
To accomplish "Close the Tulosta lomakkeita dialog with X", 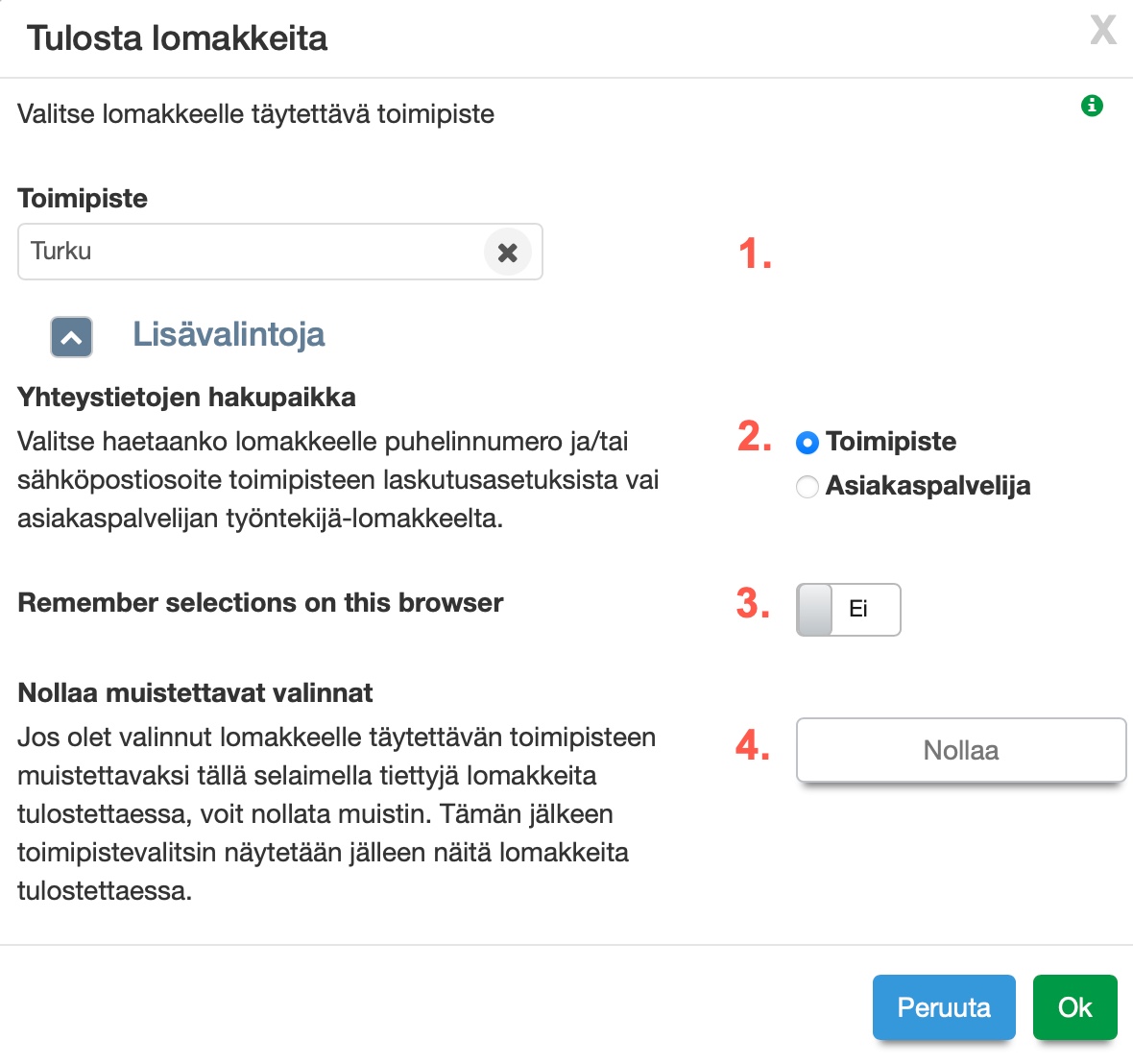I will 1103,31.
